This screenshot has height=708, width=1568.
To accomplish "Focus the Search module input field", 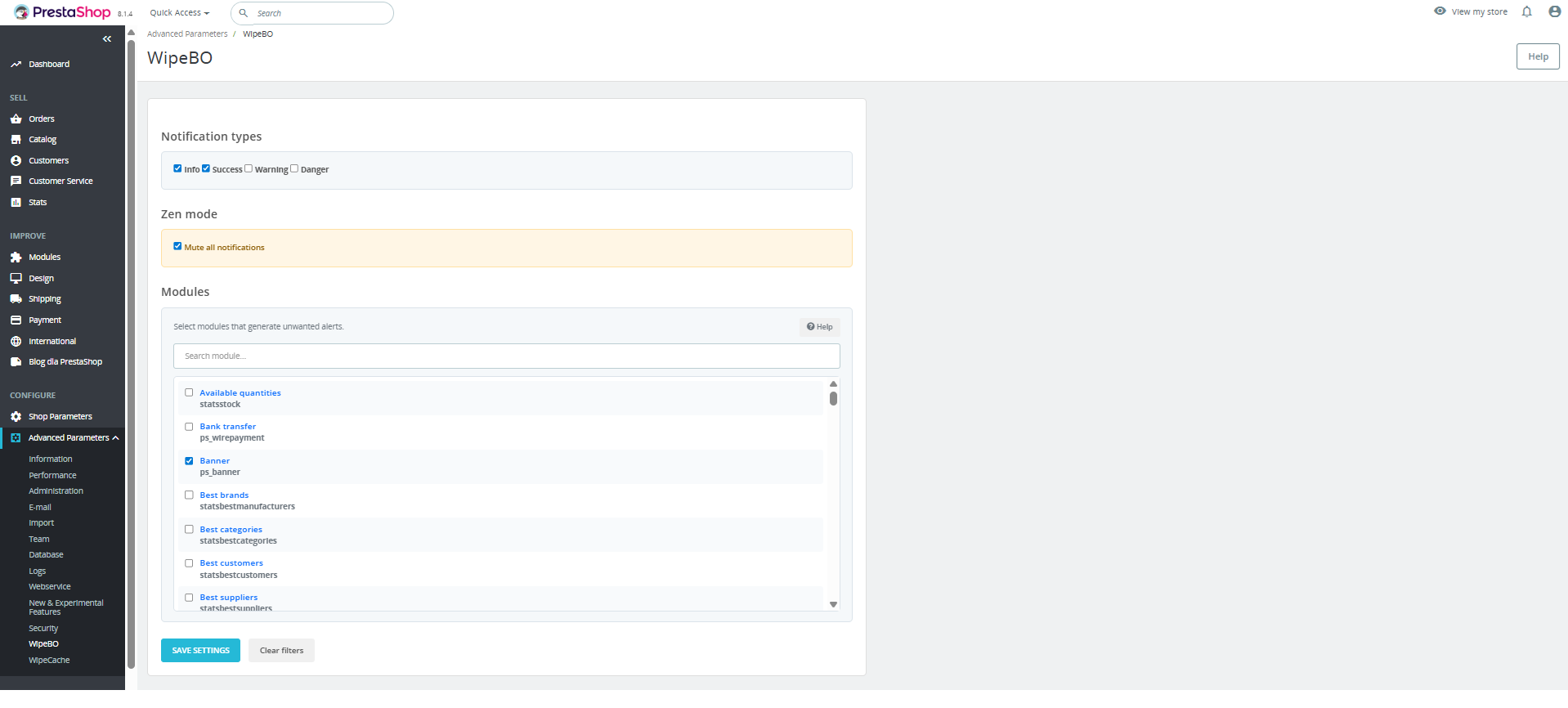I will point(506,356).
